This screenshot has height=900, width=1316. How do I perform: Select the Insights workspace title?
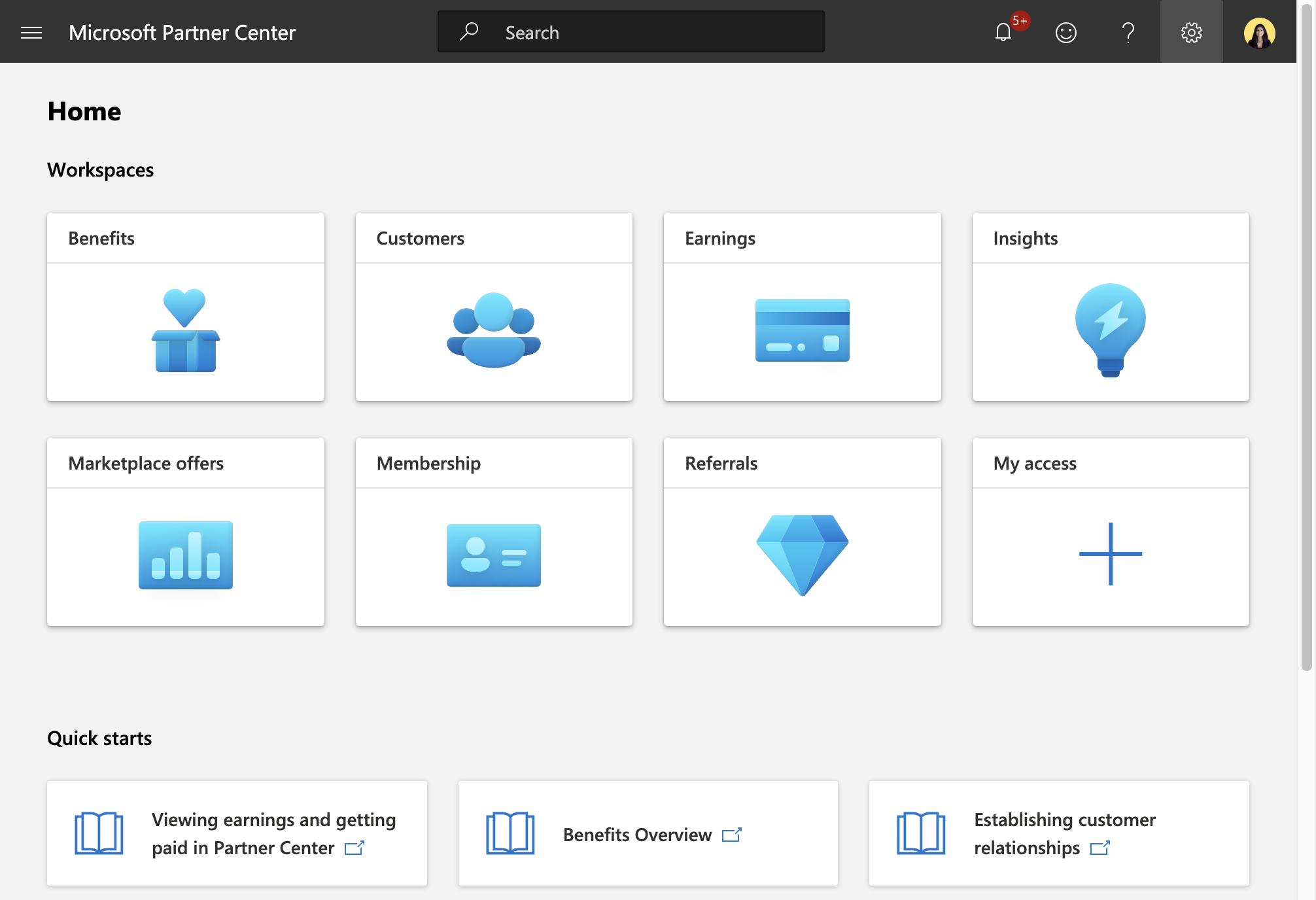click(x=1026, y=239)
